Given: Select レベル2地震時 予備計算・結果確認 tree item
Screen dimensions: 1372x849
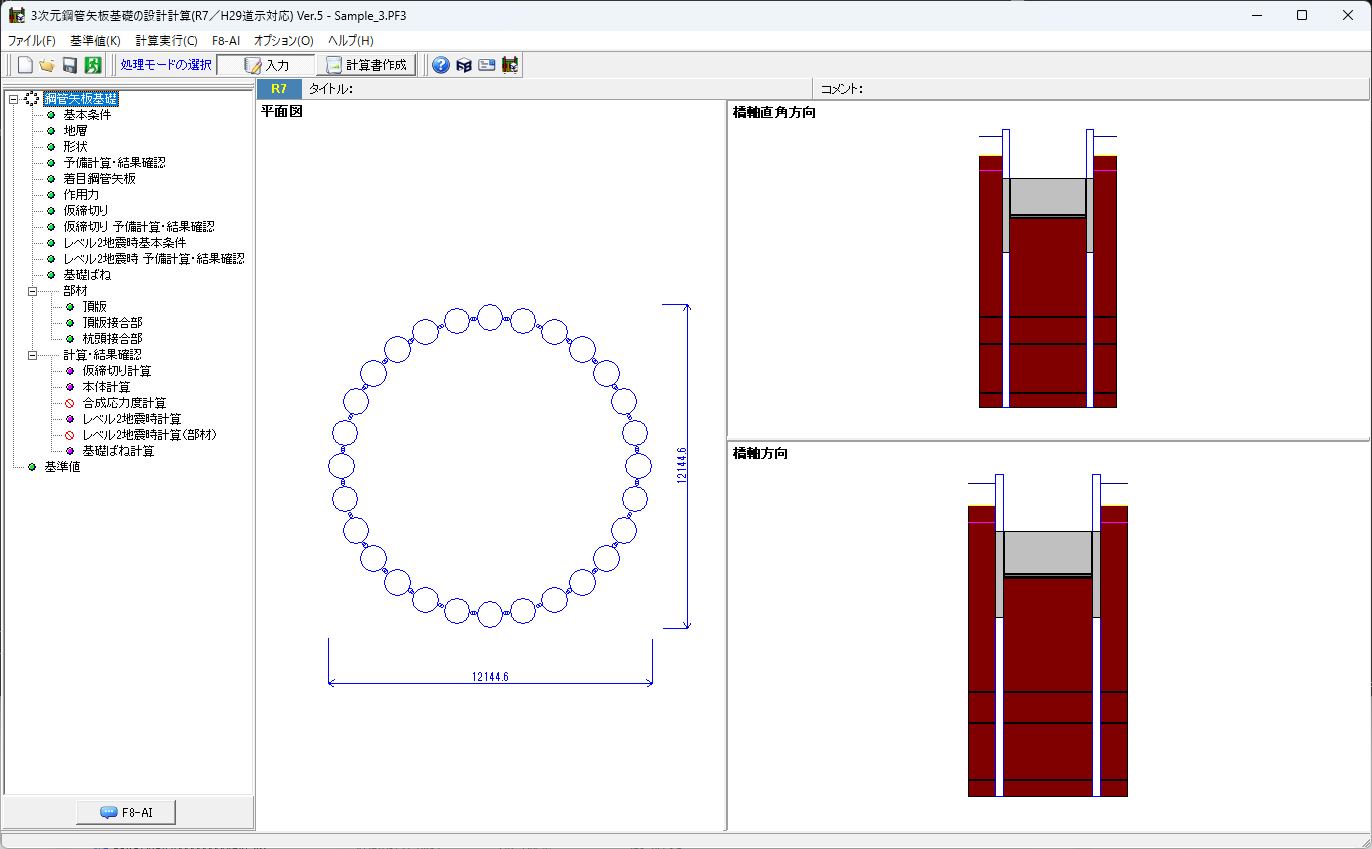Looking at the screenshot, I should pos(153,259).
